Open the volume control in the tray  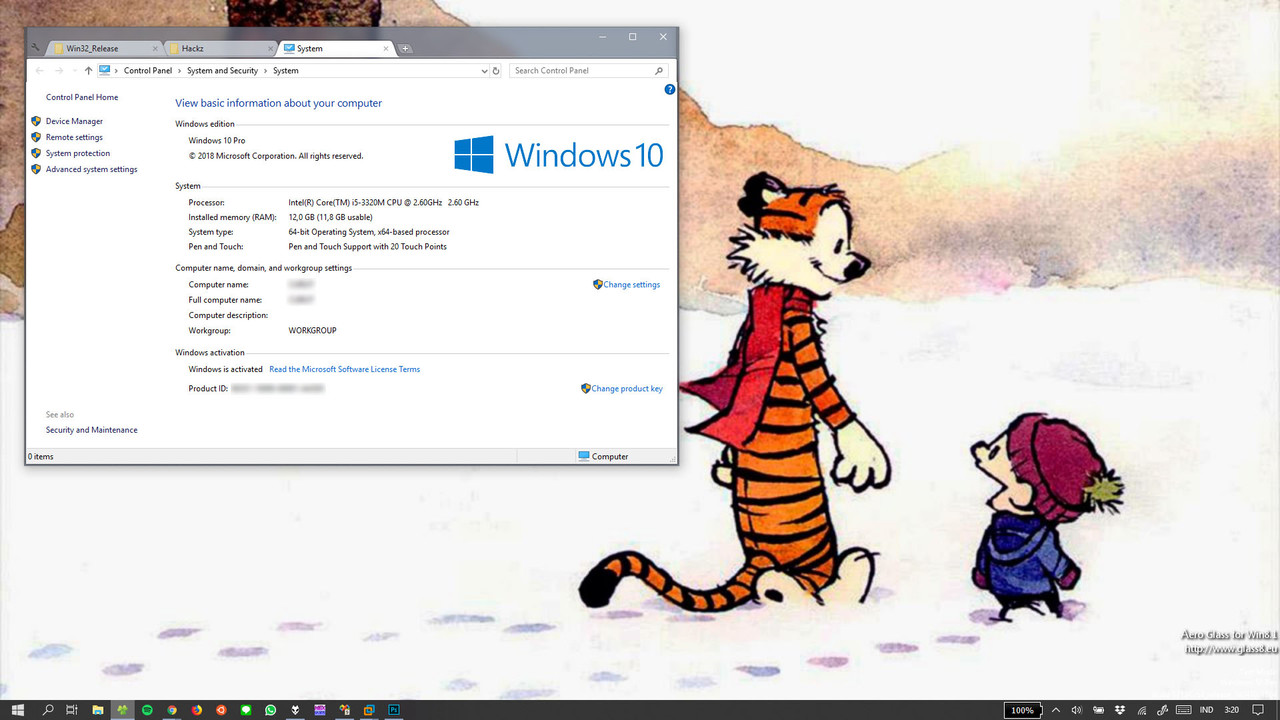tap(1077, 710)
